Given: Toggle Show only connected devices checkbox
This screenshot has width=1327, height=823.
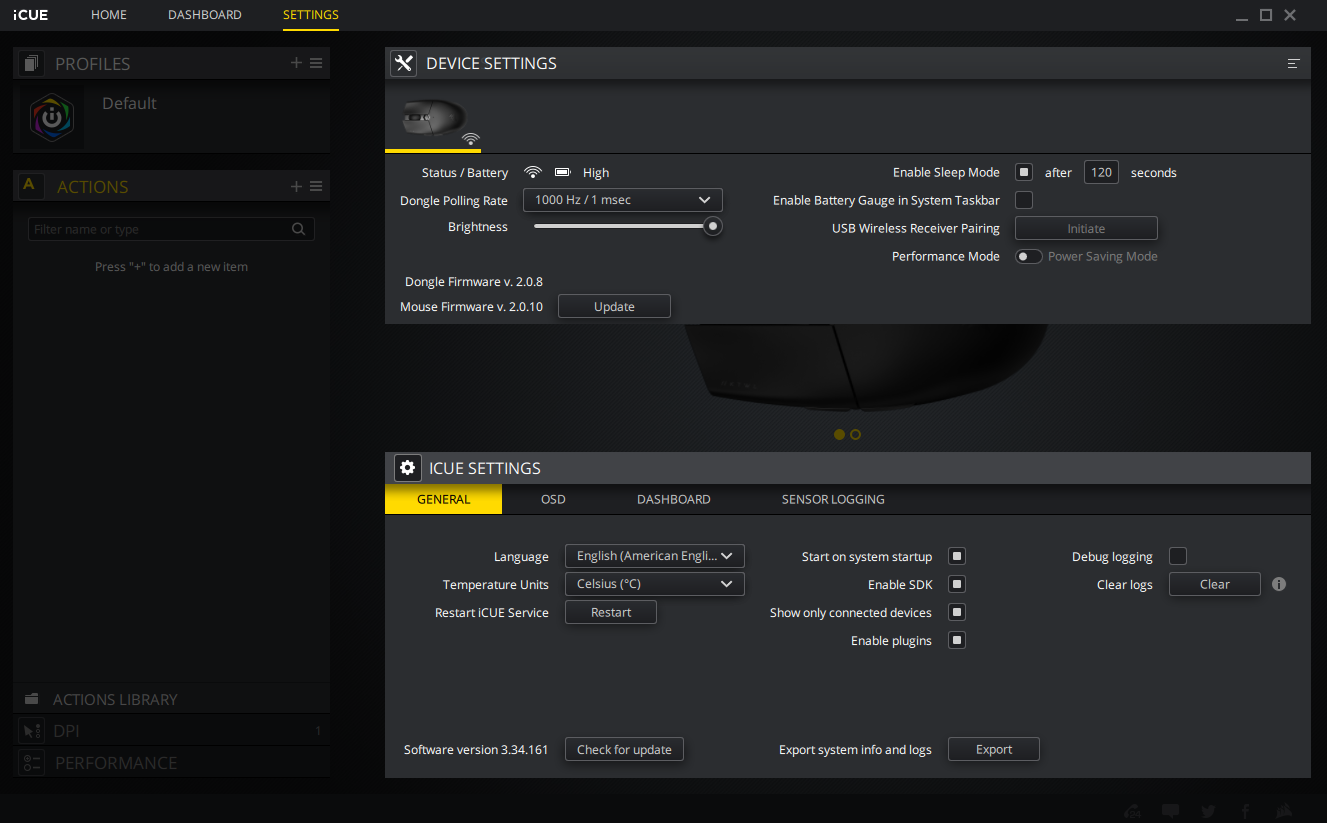Looking at the screenshot, I should [957, 612].
